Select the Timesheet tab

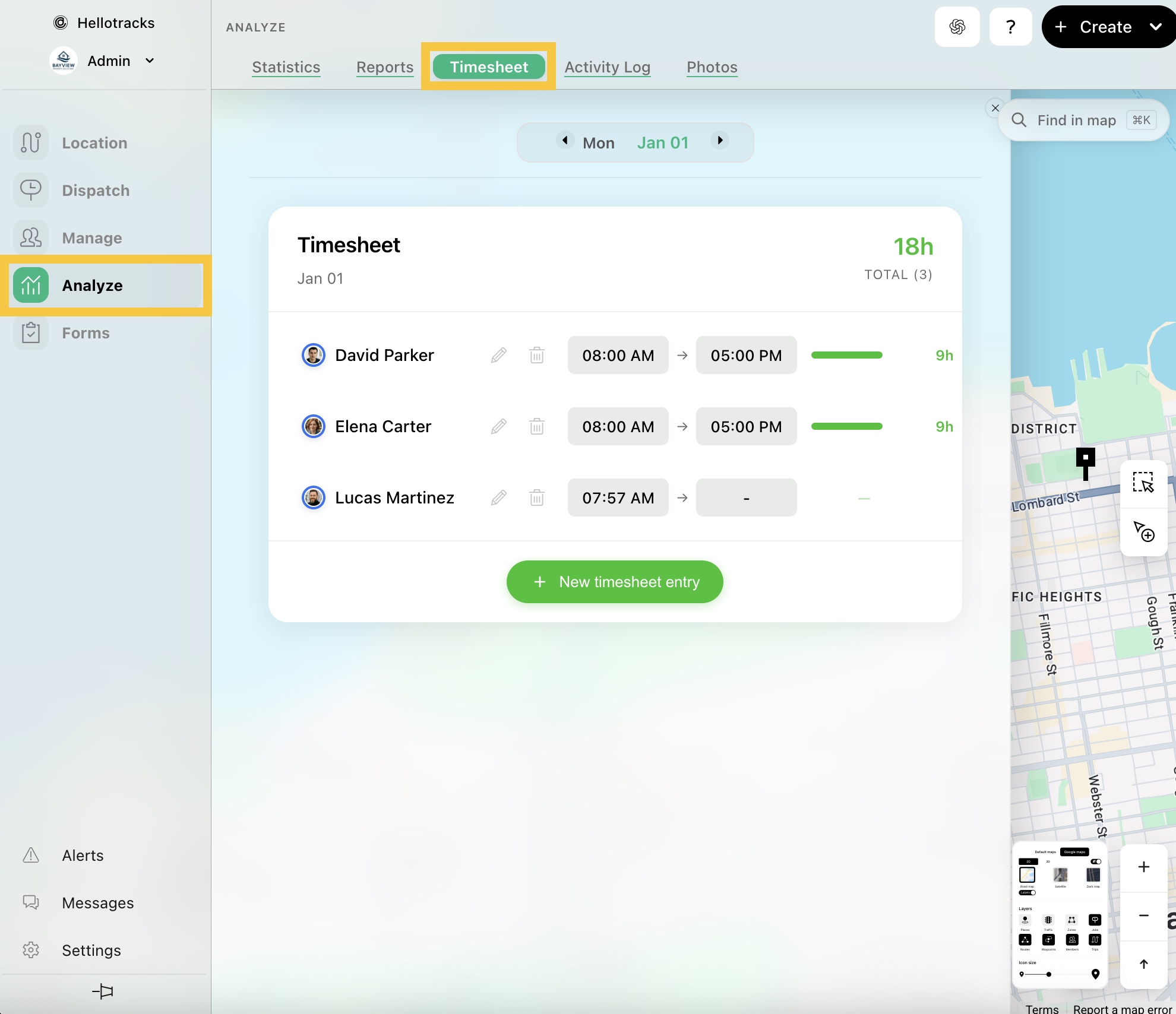pos(489,66)
